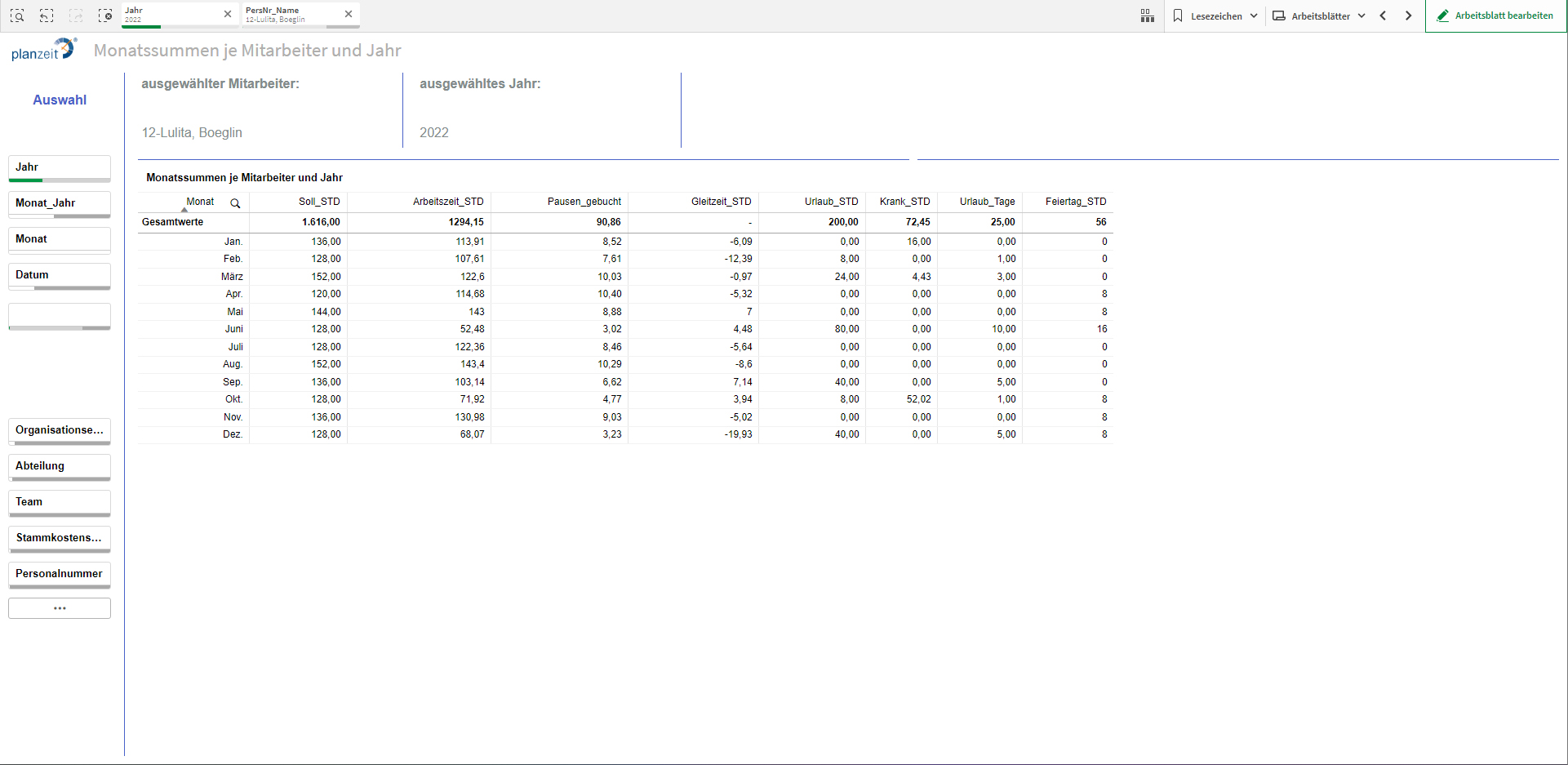Step back one selection

pos(47,16)
